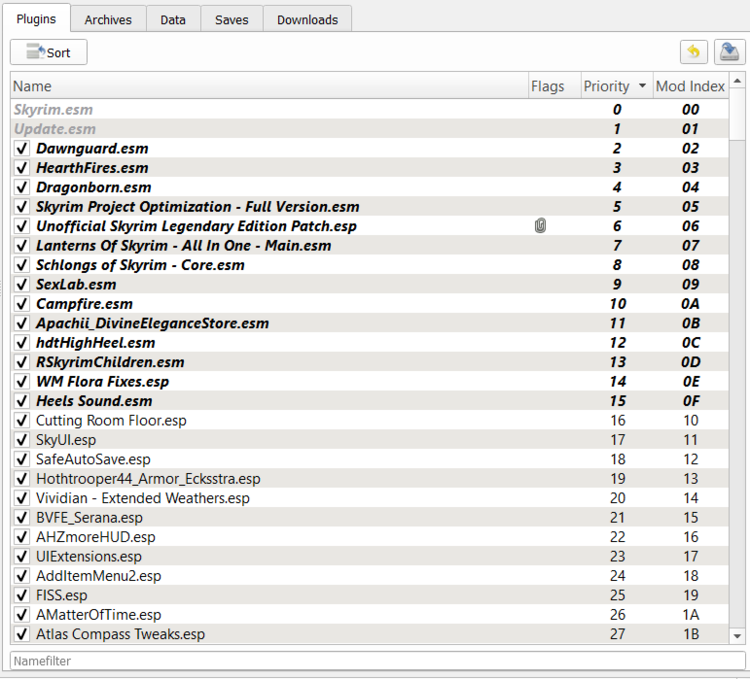Select Schlongs of Skyrim - Core.esm row
750x679 pixels.
(x=370, y=265)
